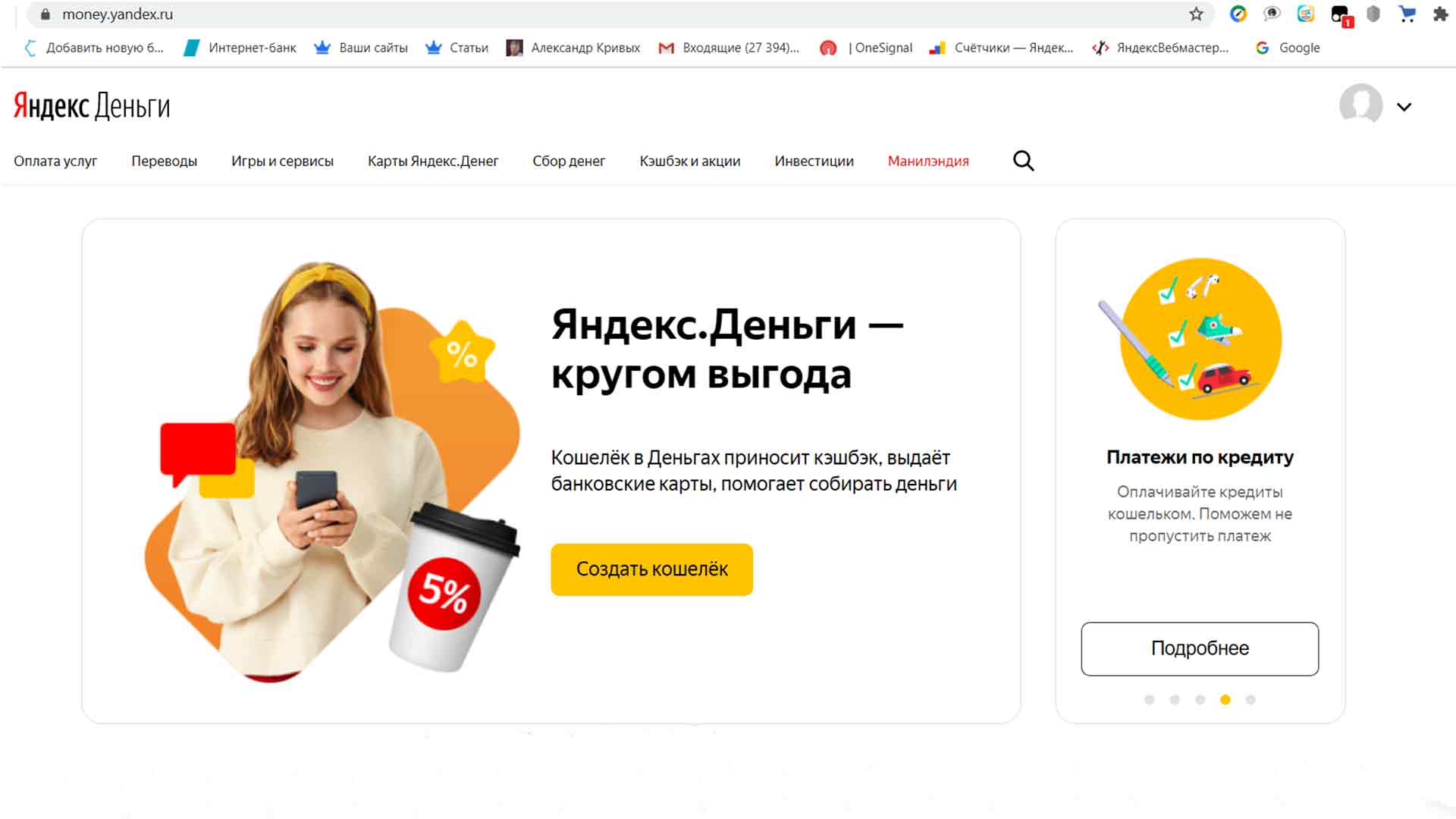Screen dimensions: 1456x819
Task: Open the Кэшбэк и акции menu item
Action: [x=690, y=162]
